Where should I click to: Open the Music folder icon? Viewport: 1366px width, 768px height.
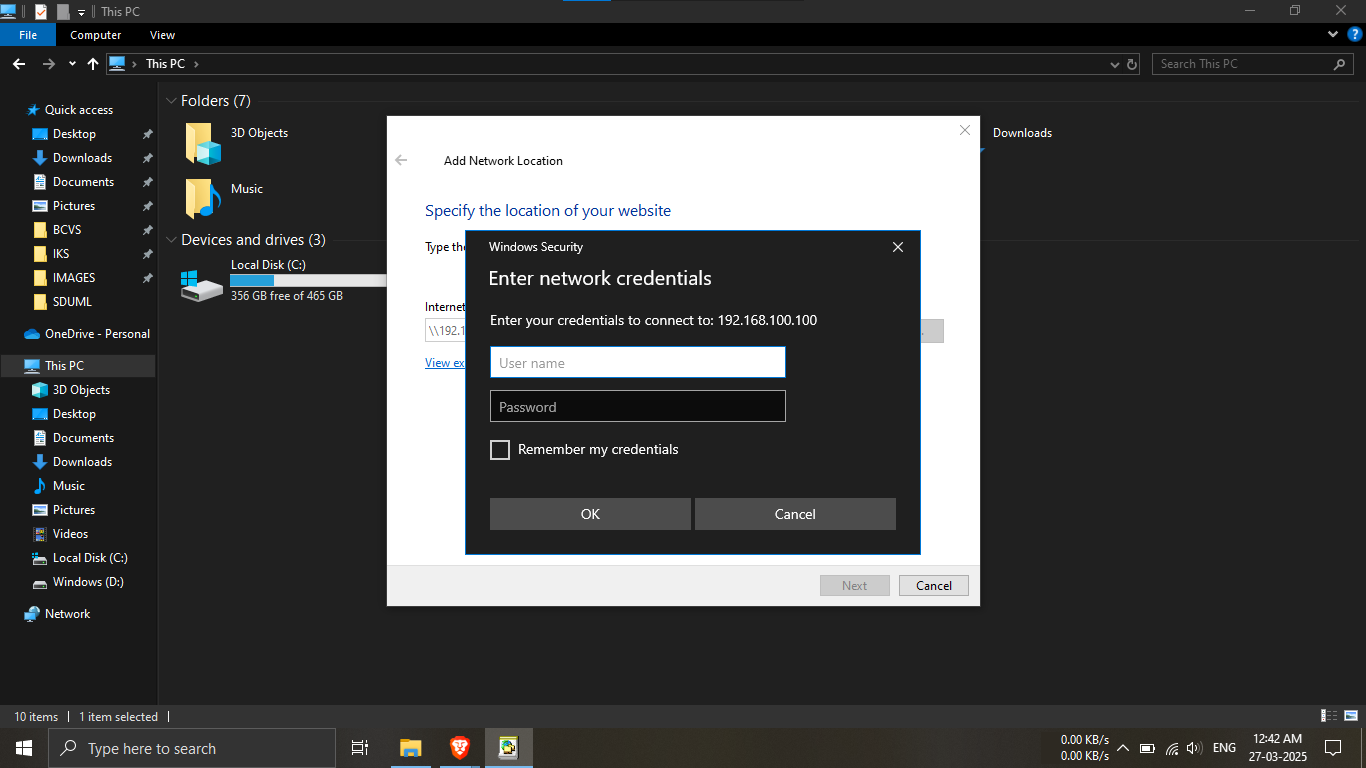pos(203,198)
